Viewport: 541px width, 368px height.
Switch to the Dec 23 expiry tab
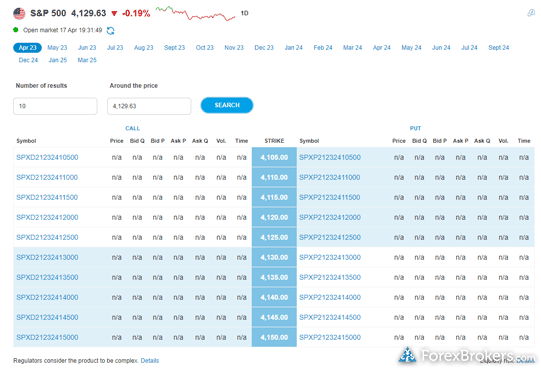pyautogui.click(x=264, y=48)
